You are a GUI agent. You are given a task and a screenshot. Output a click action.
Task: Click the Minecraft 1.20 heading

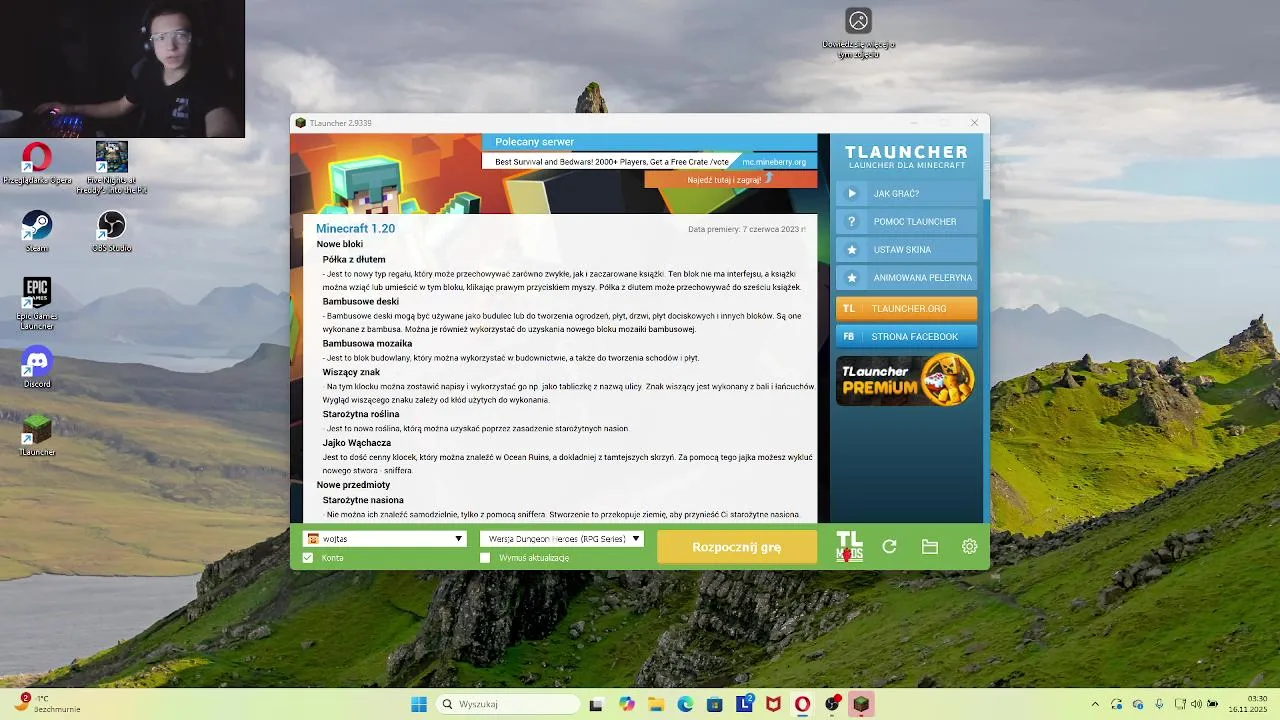(355, 229)
